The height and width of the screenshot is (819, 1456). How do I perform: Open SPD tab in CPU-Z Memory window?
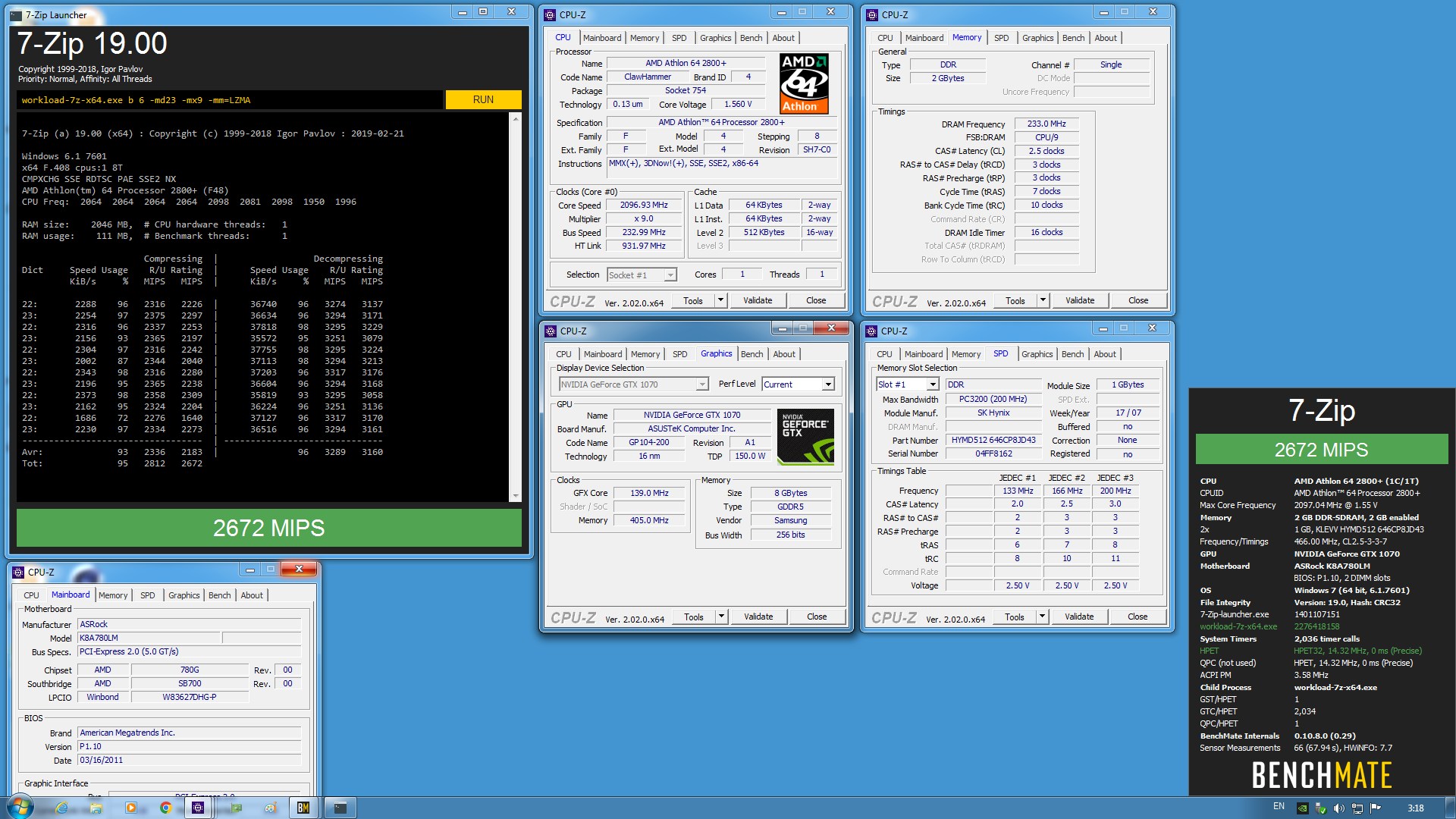click(1001, 38)
